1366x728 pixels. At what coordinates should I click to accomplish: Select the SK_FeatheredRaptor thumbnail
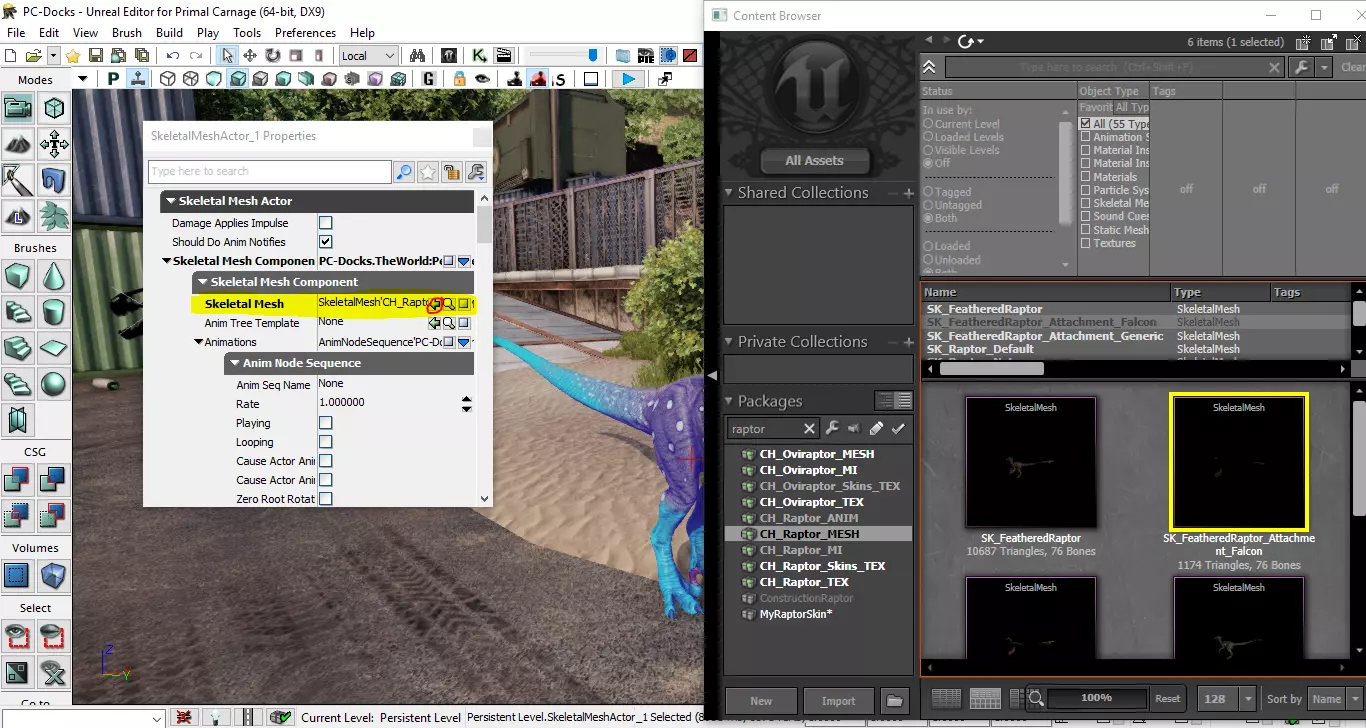click(1031, 464)
